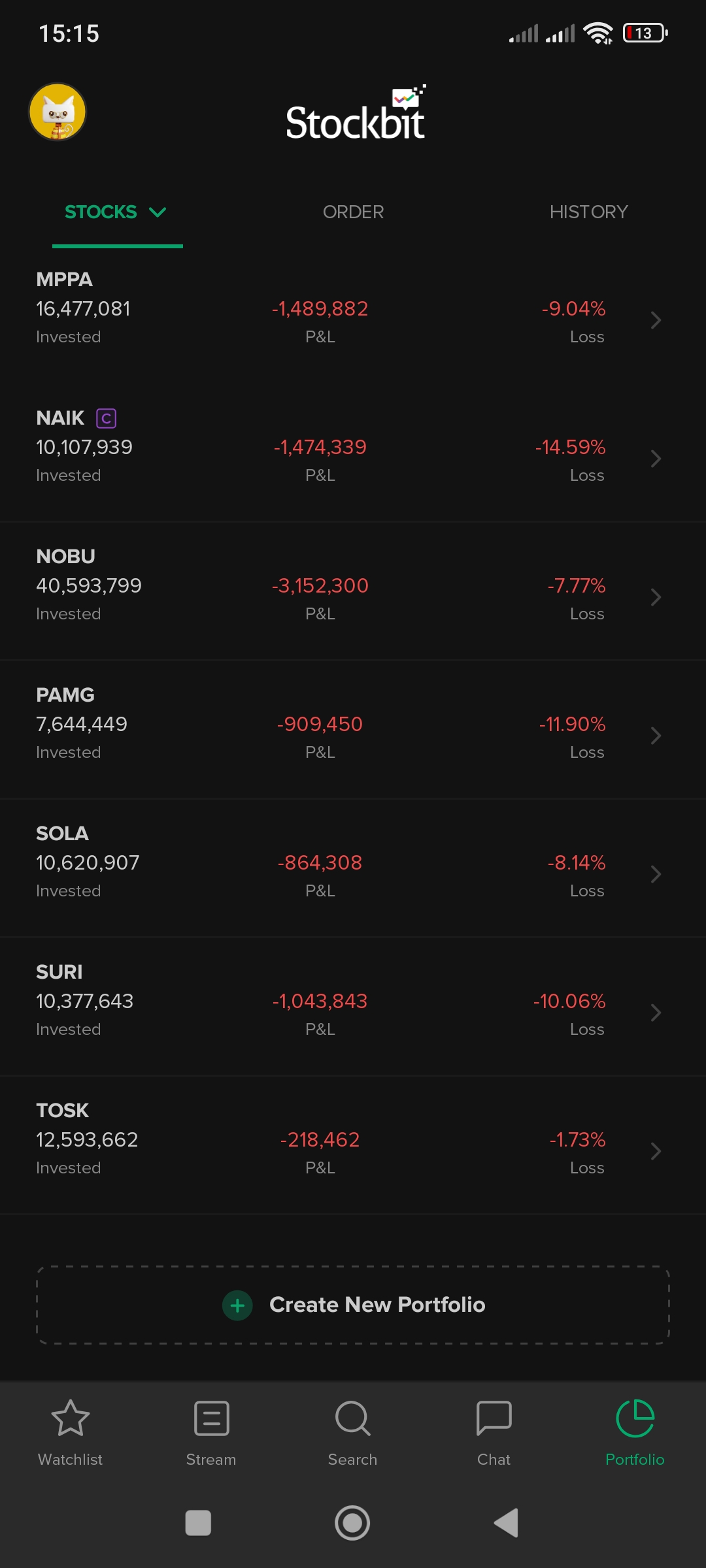Open TOSK details chevron
Viewport: 706px width, 1568px height.
[x=656, y=1151]
